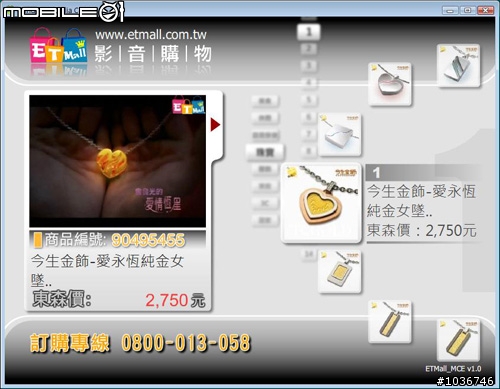Click the 影音購物 heading text
The height and width of the screenshot is (389, 500).
tap(153, 54)
